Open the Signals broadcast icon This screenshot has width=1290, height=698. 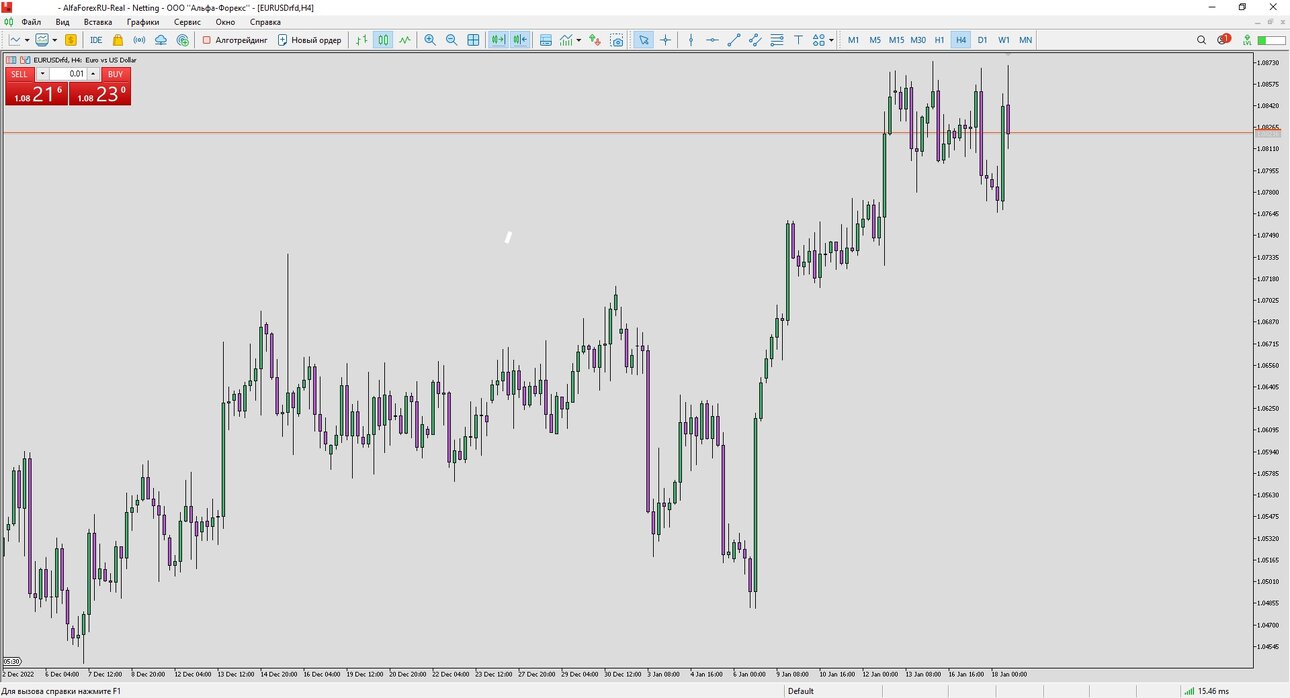[x=139, y=40]
